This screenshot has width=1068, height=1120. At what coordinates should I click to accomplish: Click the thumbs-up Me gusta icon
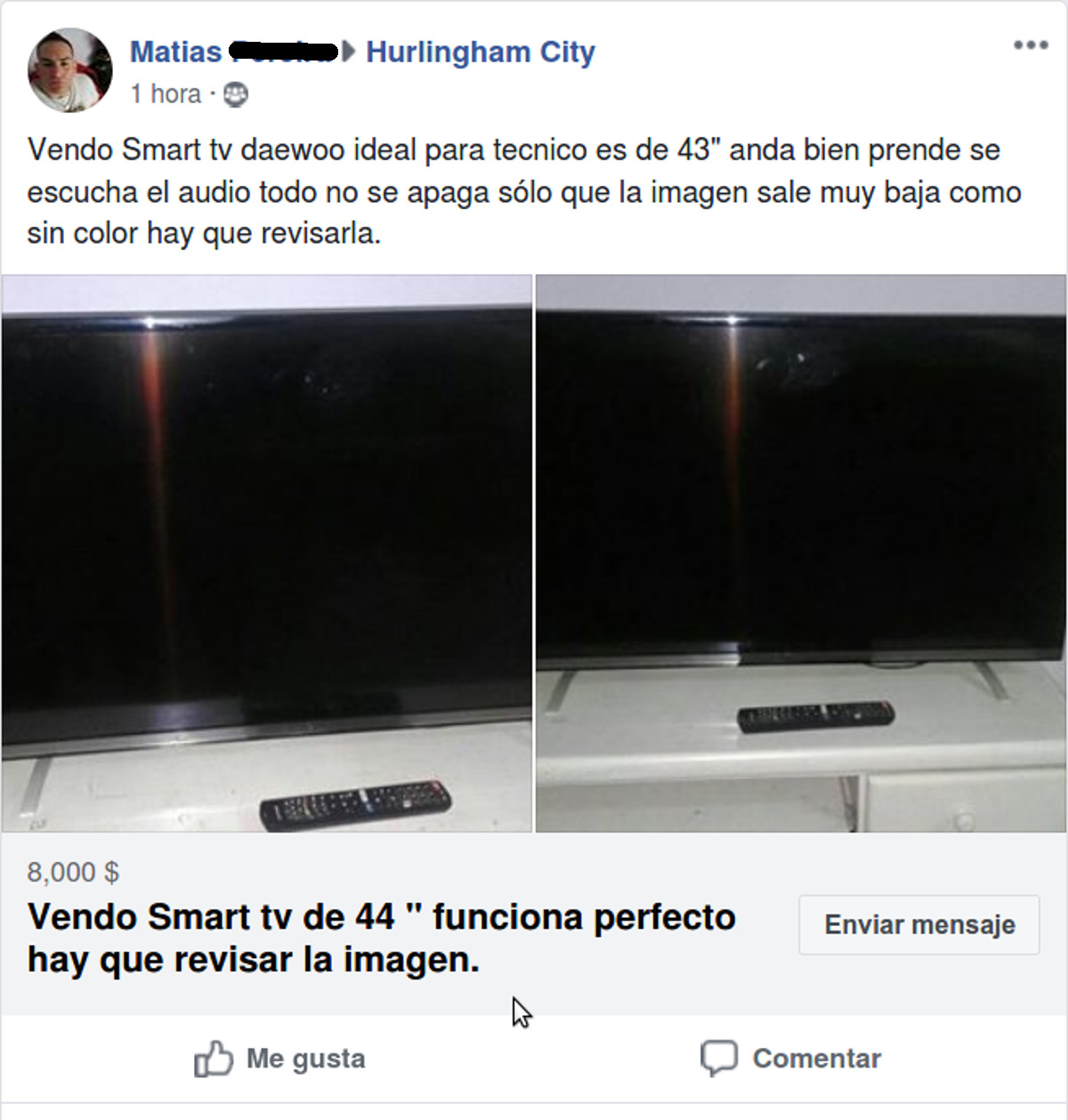[214, 1059]
